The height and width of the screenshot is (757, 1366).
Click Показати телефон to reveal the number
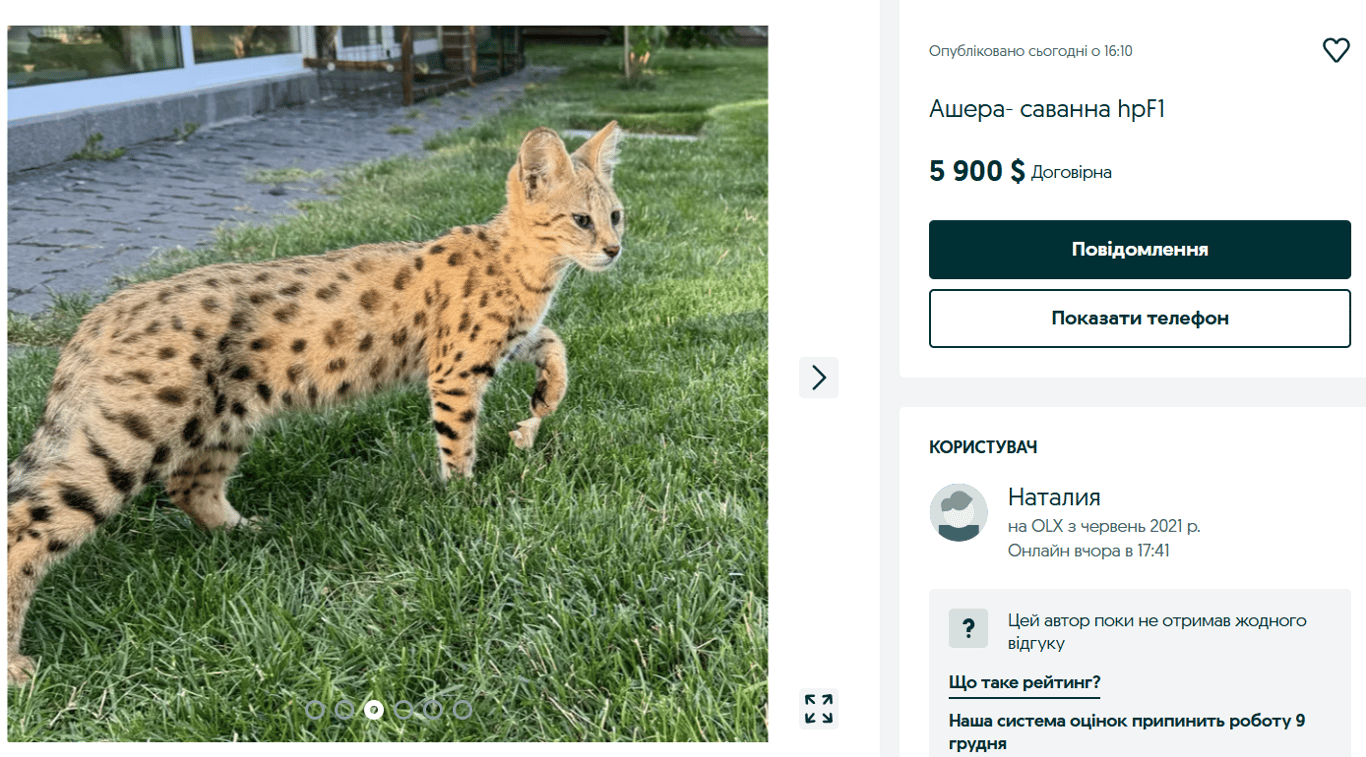pyautogui.click(x=1139, y=318)
